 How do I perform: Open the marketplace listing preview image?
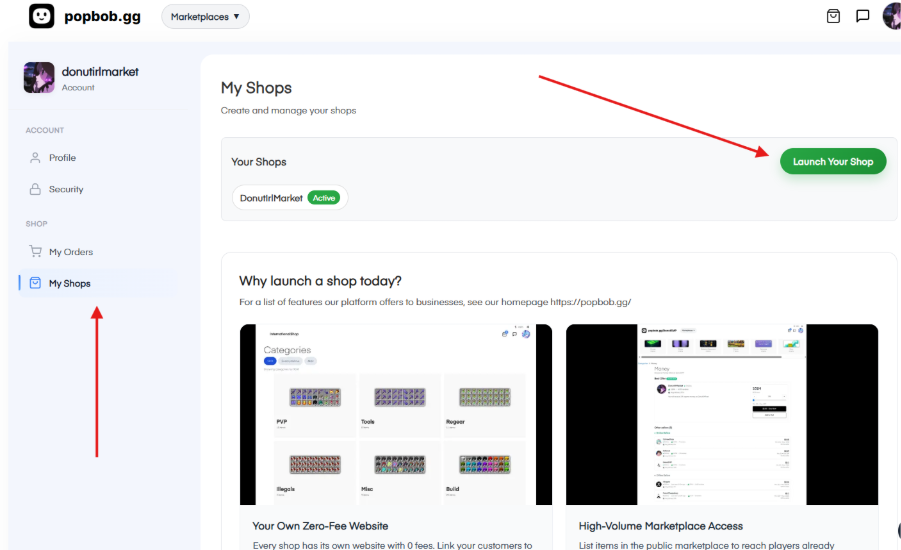(x=721, y=414)
